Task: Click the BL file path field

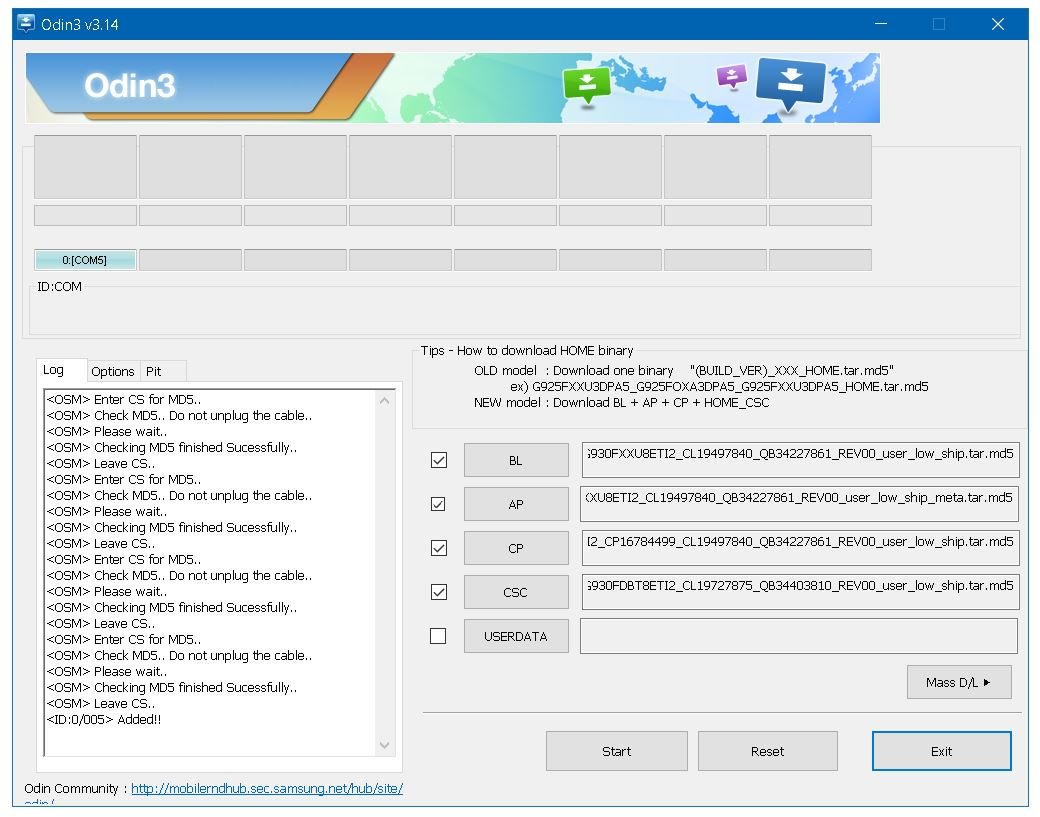Action: (801, 460)
